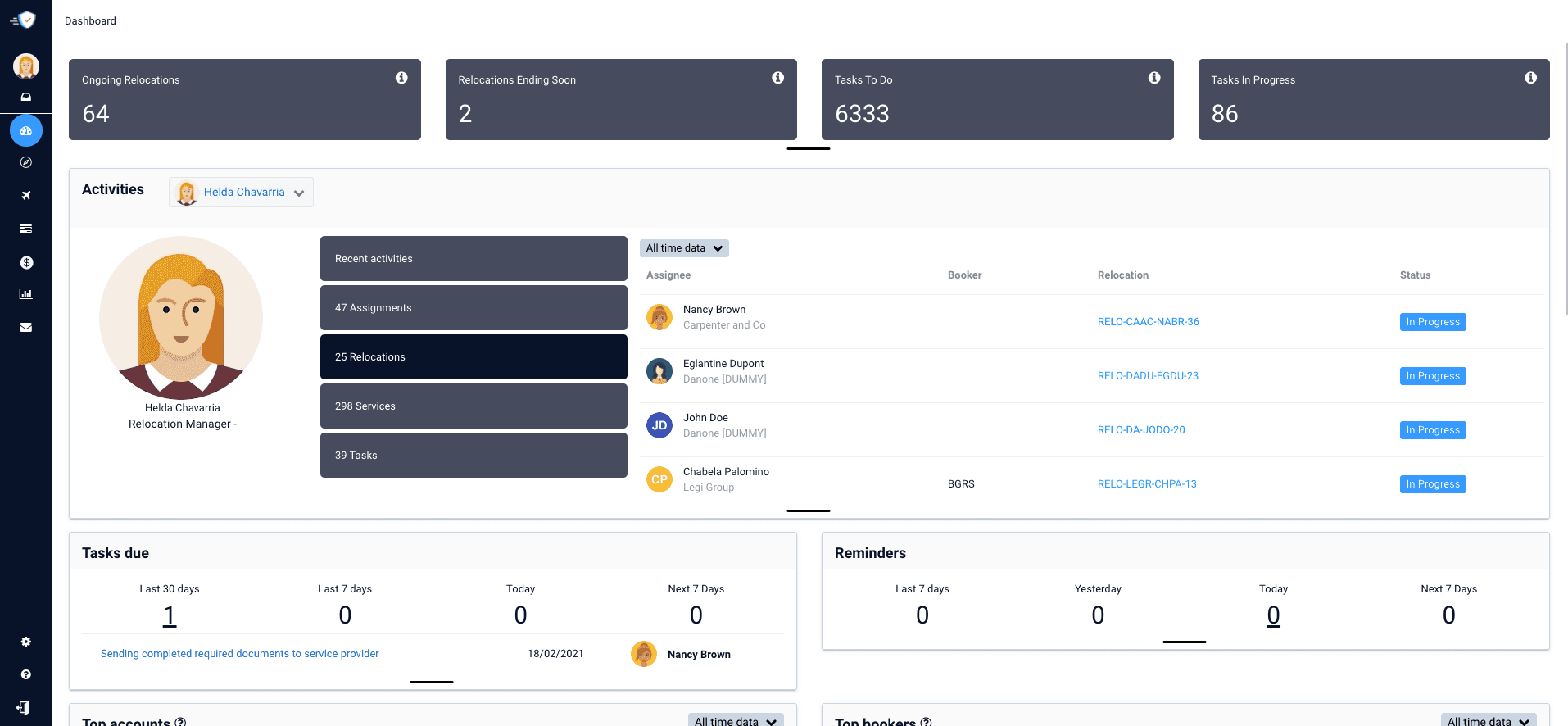Open the Sending completed required documents task link
The height and width of the screenshot is (726, 1568).
[x=239, y=654]
